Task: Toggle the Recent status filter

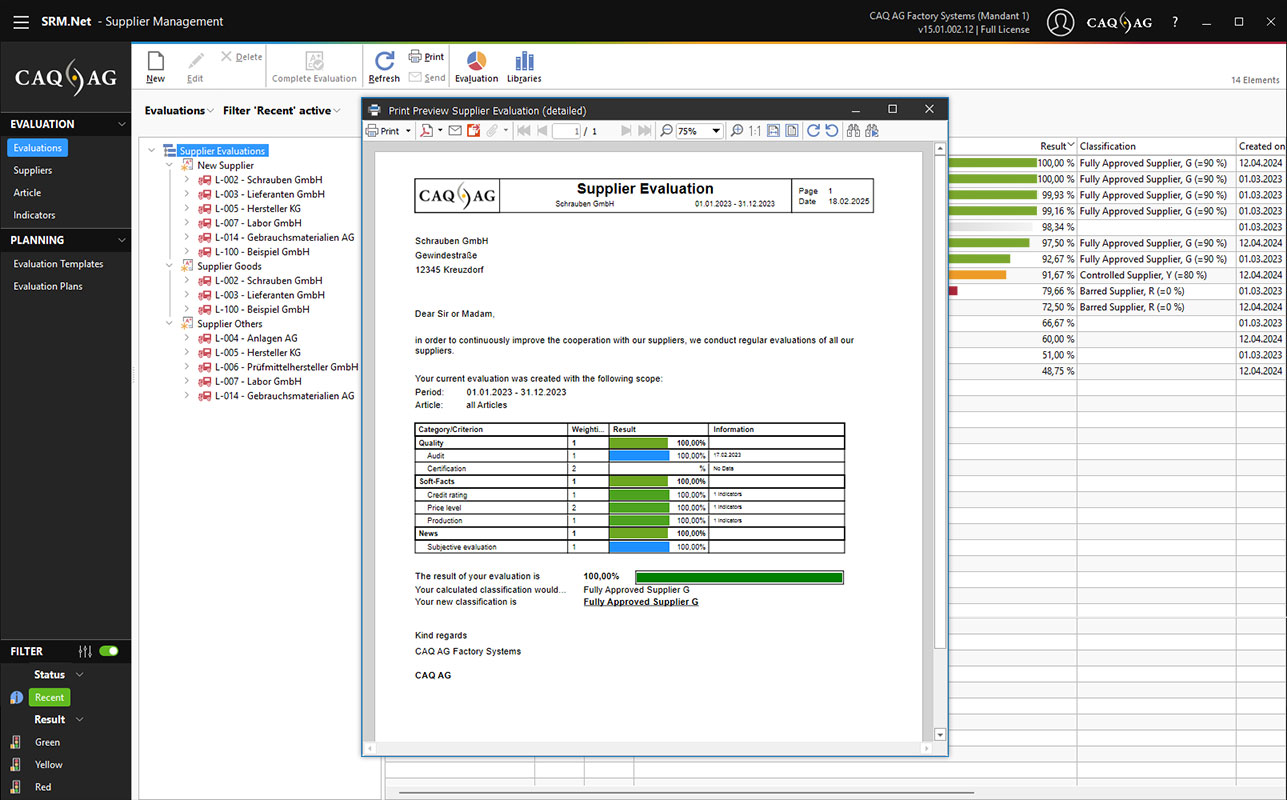Action: pyautogui.click(x=49, y=698)
